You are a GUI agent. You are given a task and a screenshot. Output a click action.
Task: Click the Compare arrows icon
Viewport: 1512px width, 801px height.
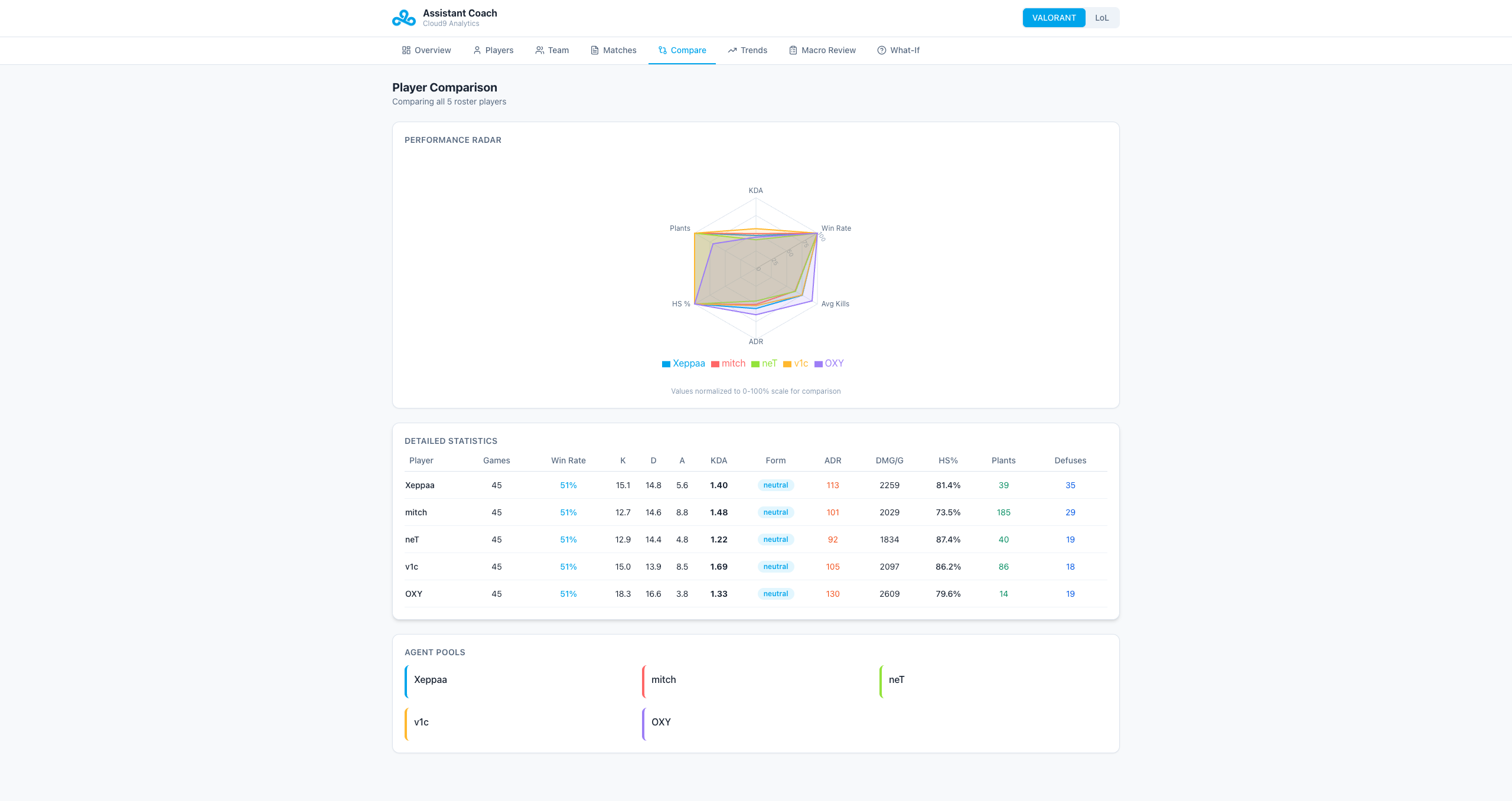pyautogui.click(x=663, y=50)
